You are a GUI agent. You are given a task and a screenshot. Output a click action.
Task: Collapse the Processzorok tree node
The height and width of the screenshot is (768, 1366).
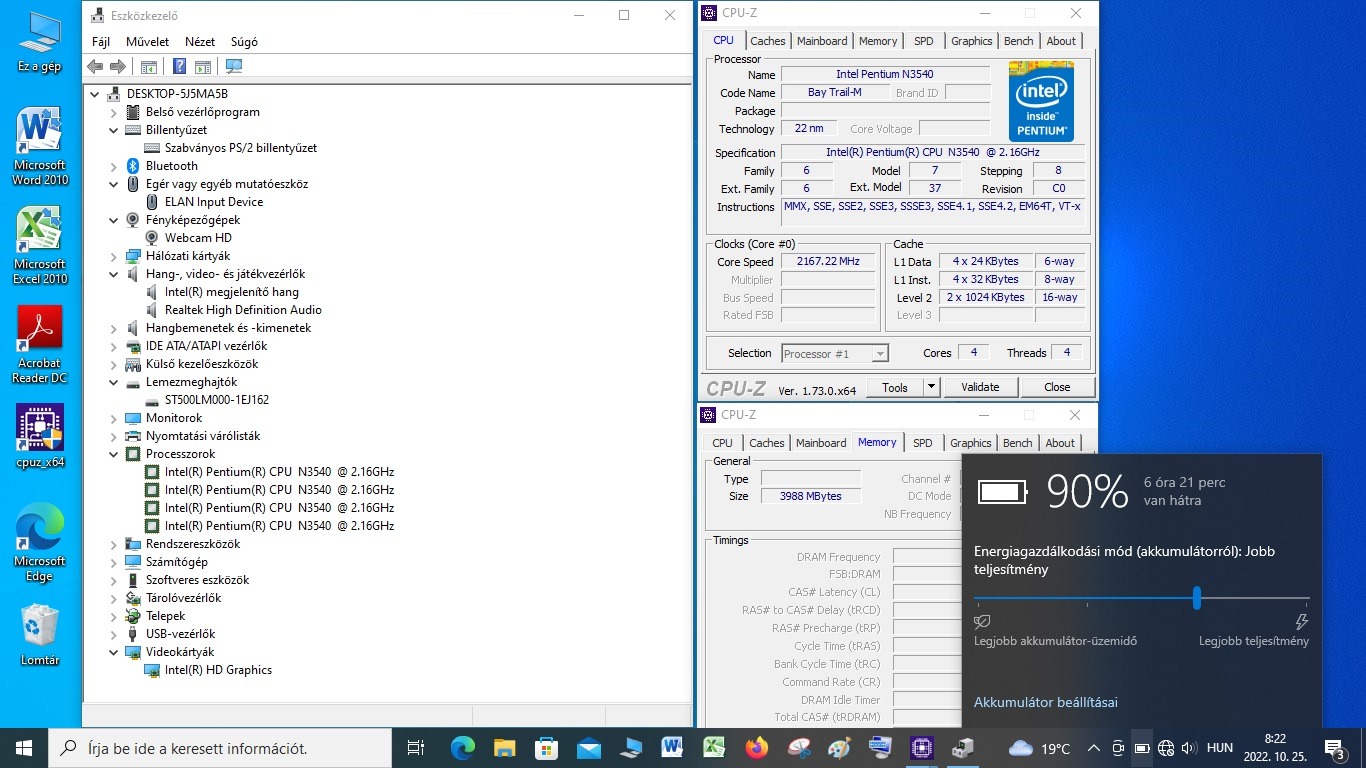(113, 454)
